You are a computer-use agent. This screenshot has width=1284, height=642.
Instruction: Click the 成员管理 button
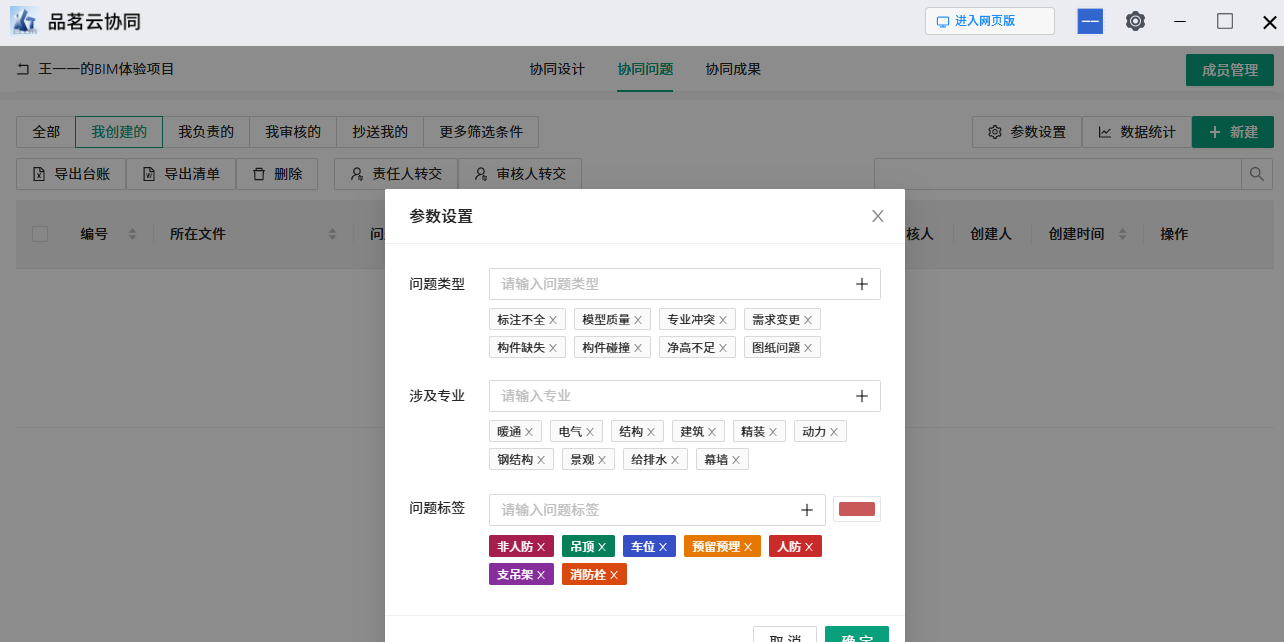1229,70
